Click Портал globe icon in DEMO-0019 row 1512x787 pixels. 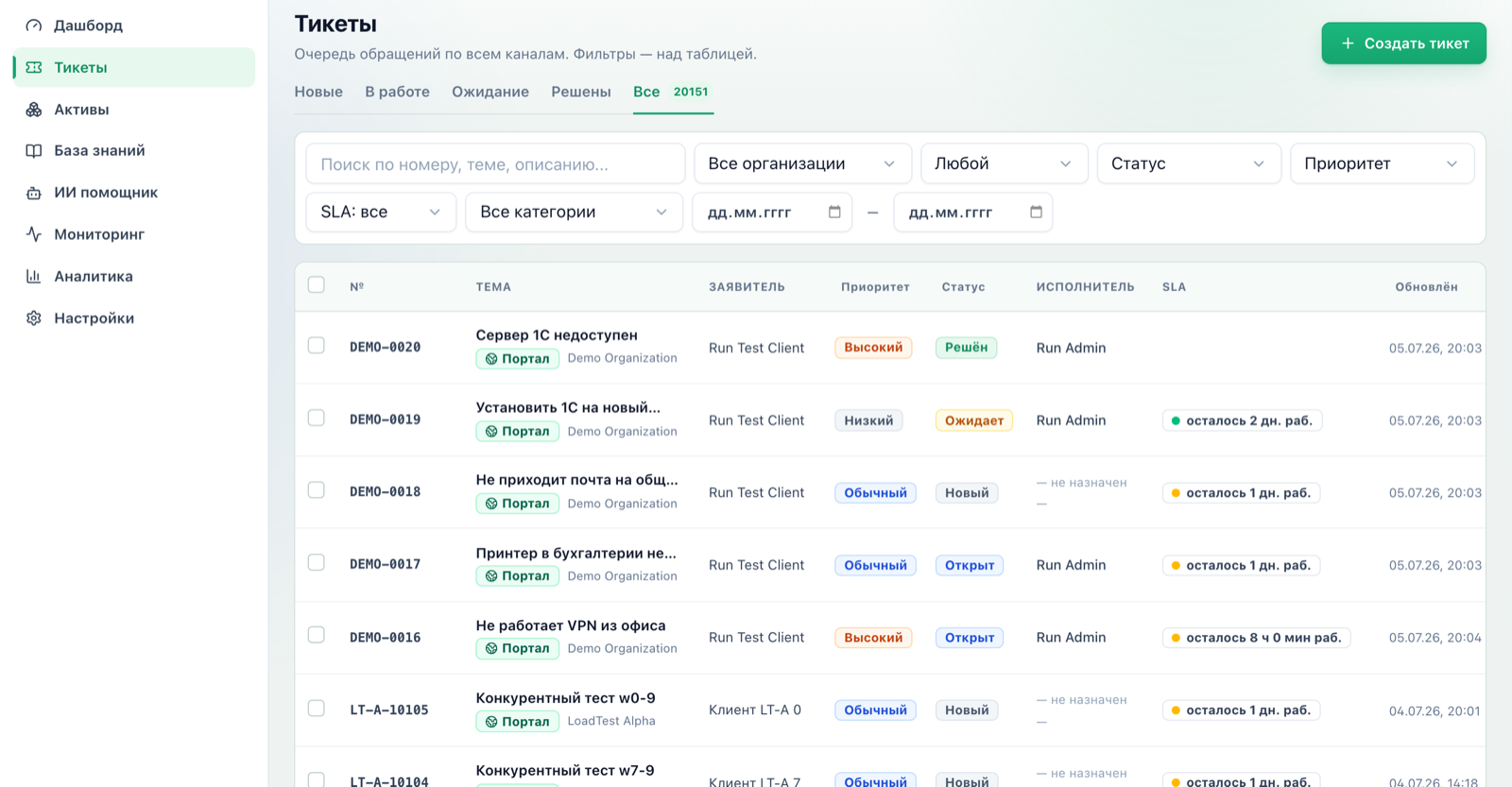(x=491, y=432)
